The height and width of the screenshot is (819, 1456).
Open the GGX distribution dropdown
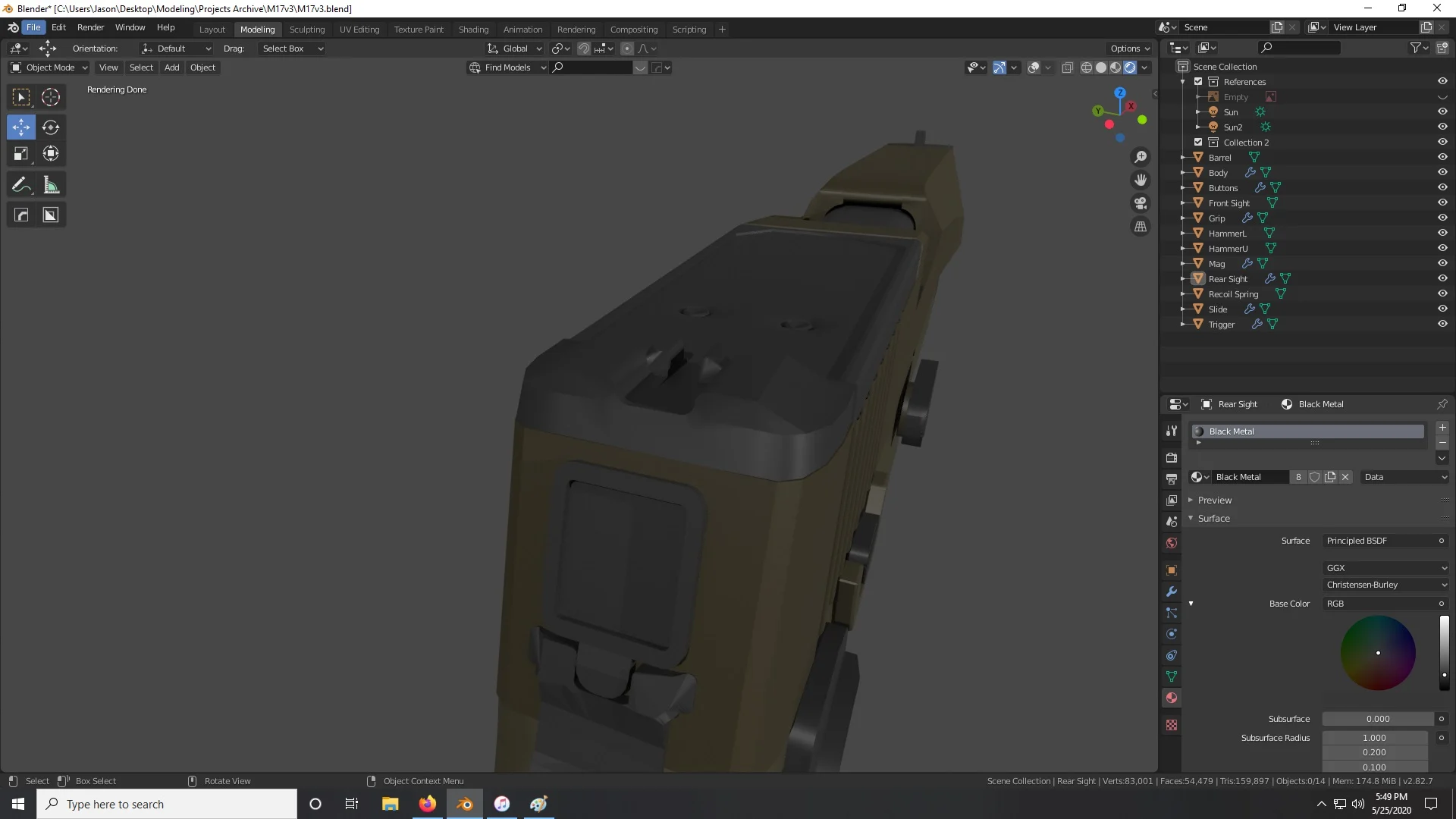(1385, 568)
